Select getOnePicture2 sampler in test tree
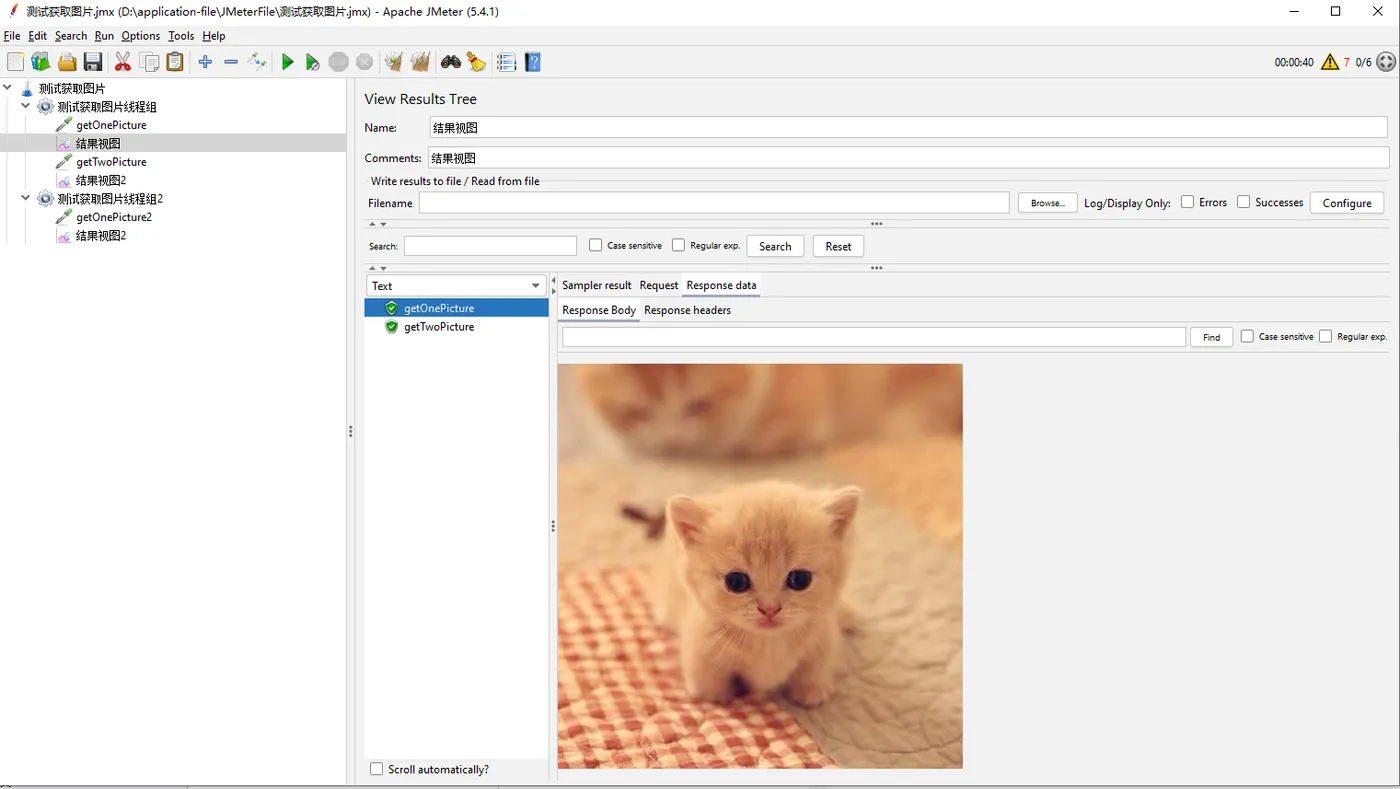 tap(114, 217)
